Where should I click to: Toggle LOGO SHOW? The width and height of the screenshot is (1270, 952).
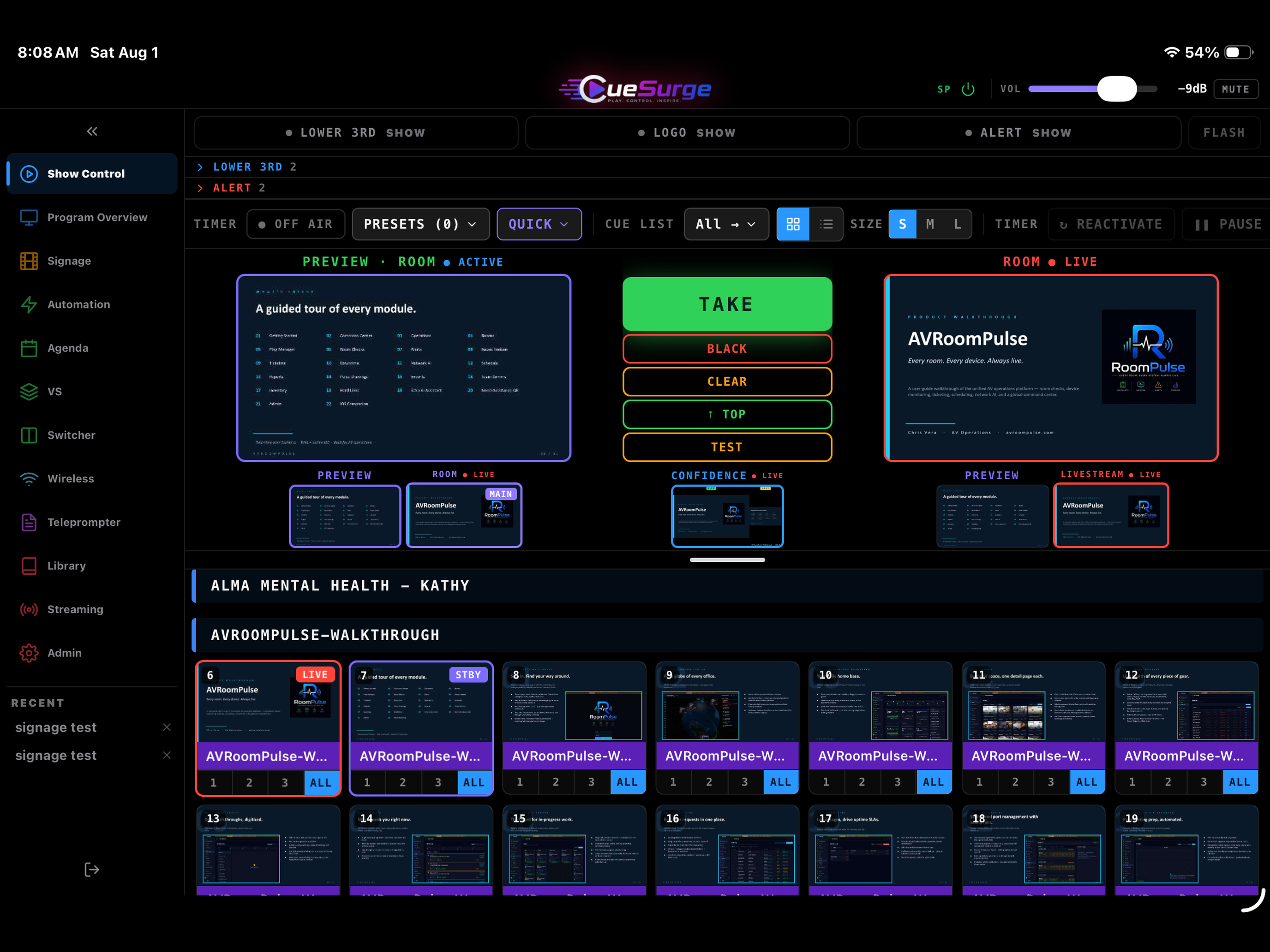click(687, 132)
